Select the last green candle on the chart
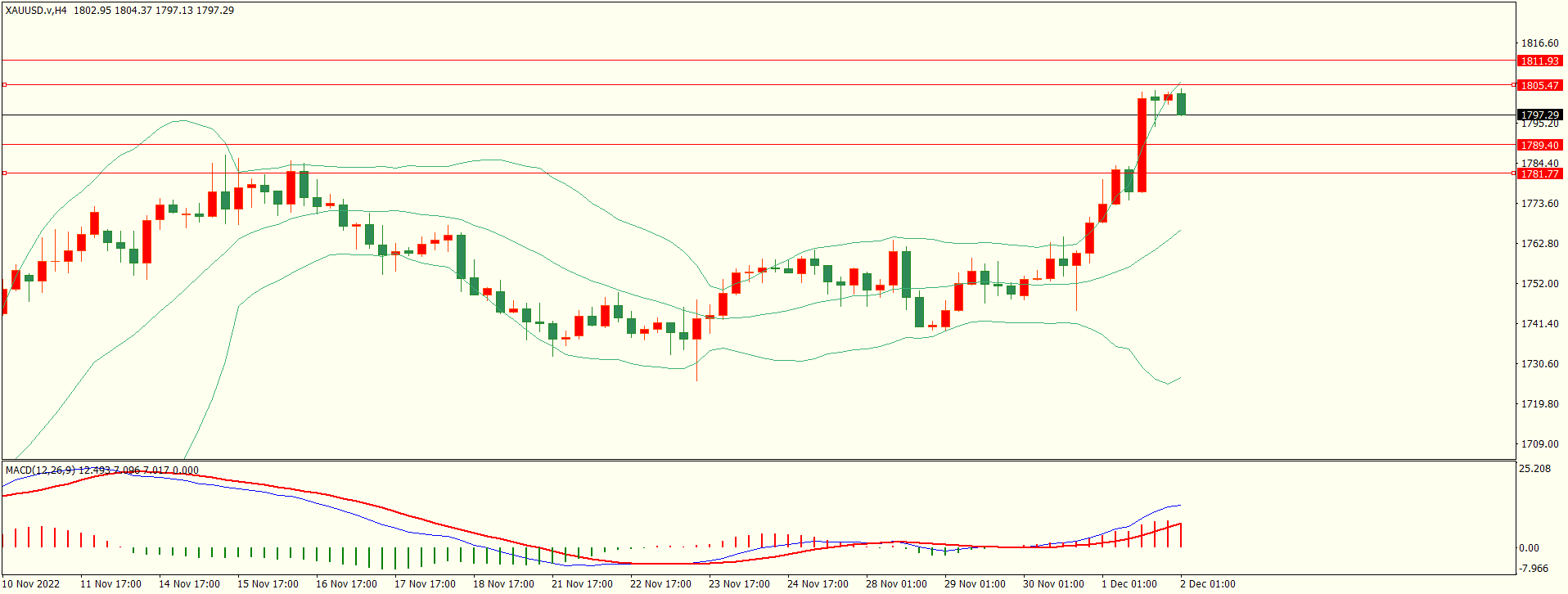This screenshot has height=594, width=1568. point(1181,104)
